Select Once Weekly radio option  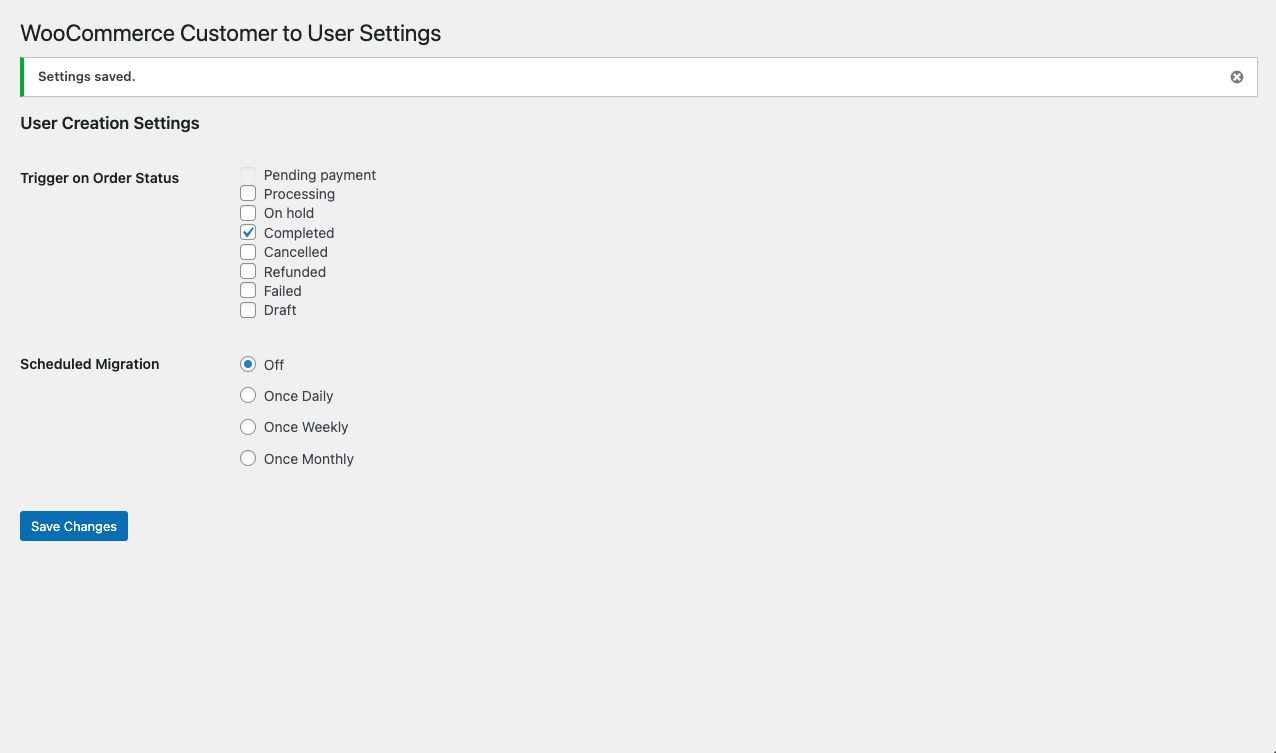248,427
